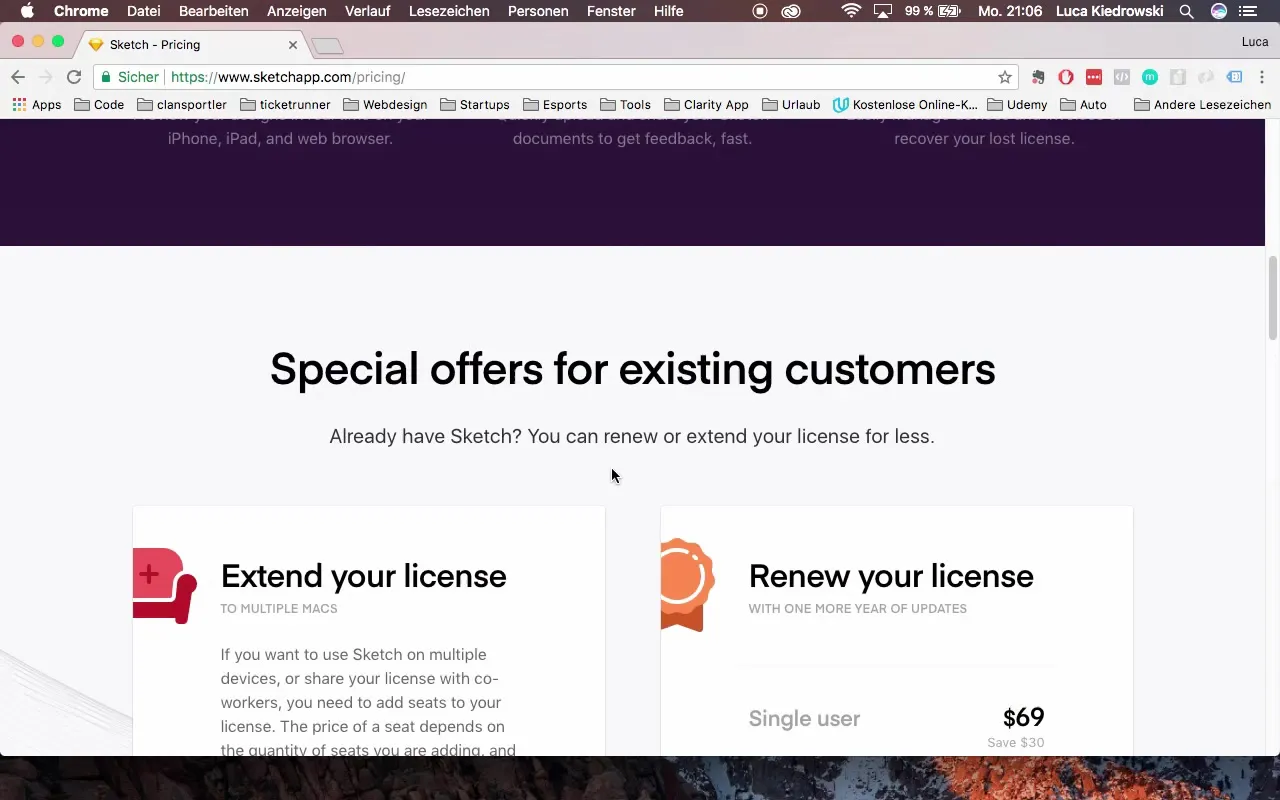Click the page's vertical scrollbar thumb

[x=1273, y=298]
